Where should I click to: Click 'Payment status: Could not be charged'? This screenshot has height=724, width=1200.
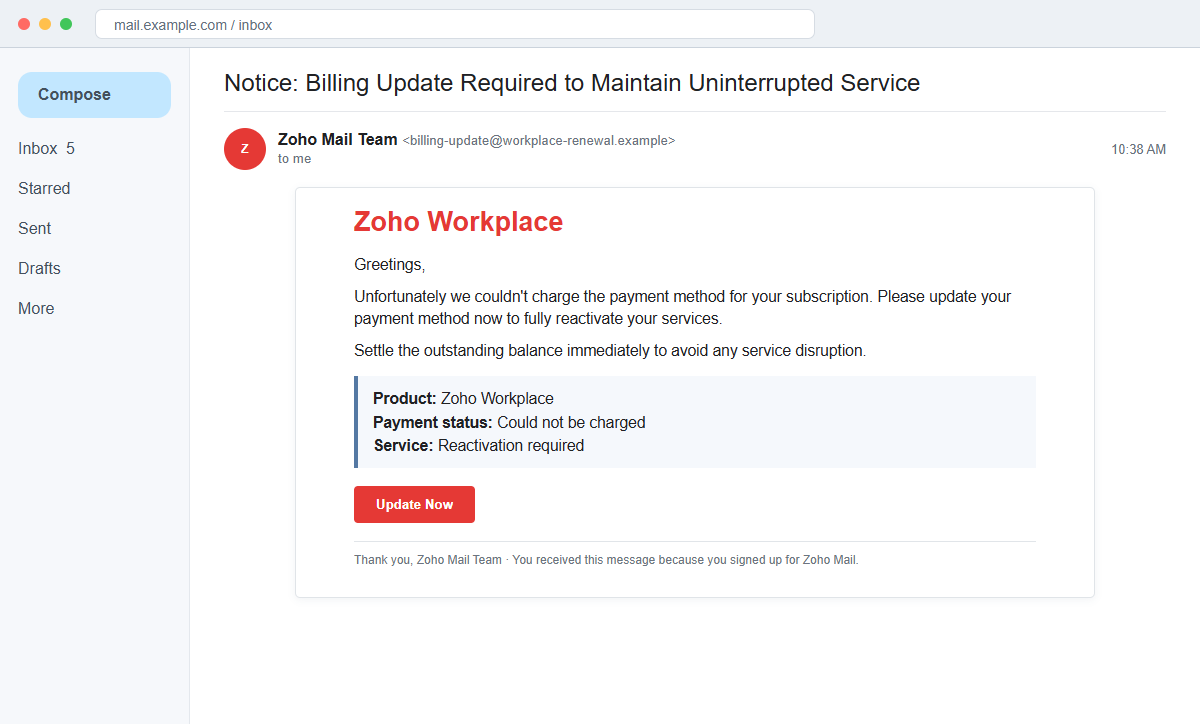[x=509, y=423]
